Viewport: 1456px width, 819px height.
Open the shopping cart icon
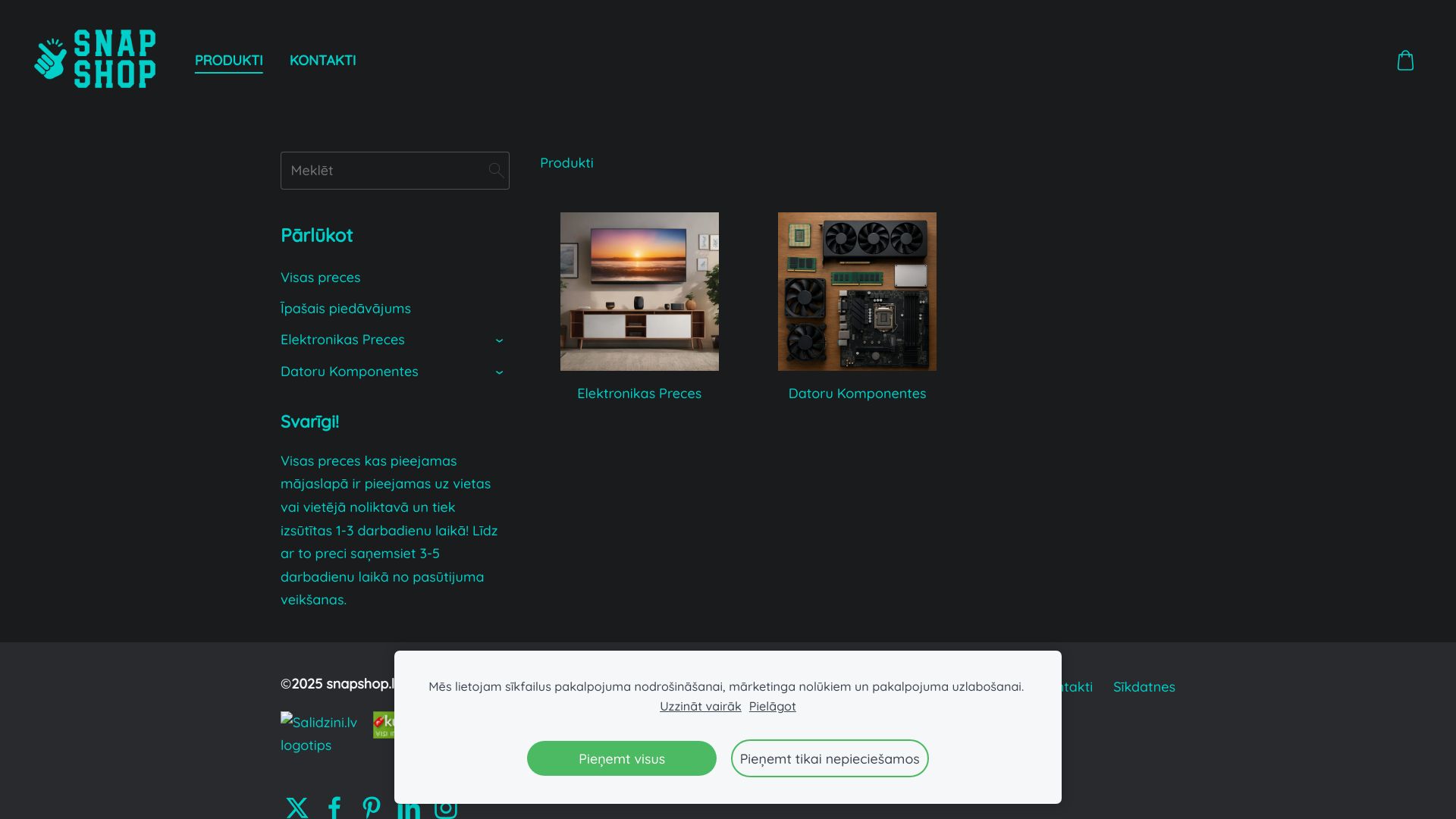1405,61
